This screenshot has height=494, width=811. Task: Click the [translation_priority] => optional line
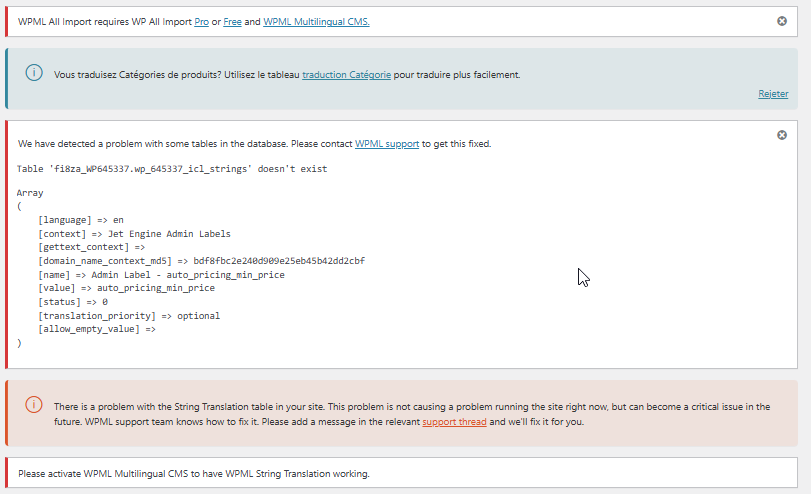pyautogui.click(x=129, y=316)
